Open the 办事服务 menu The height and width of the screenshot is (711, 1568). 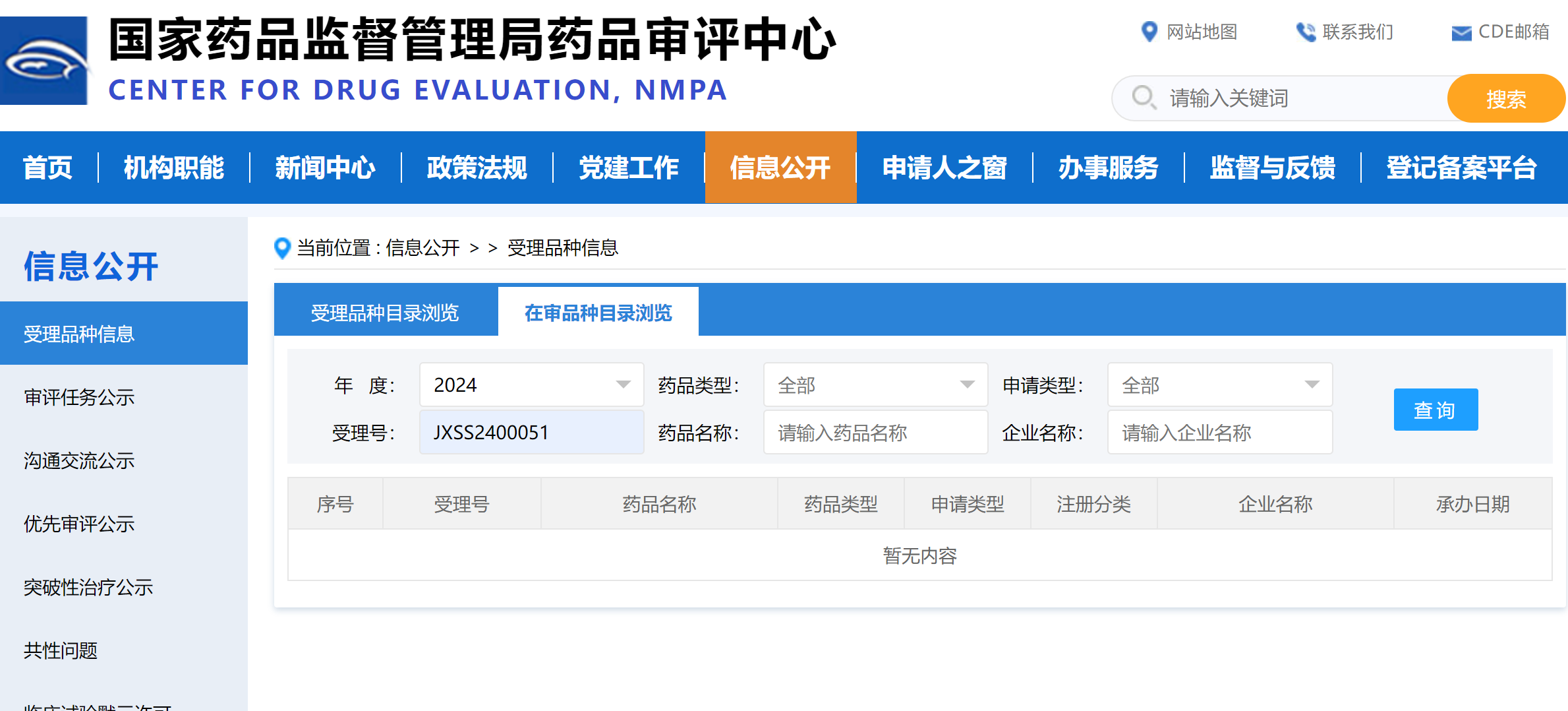[x=1109, y=168]
